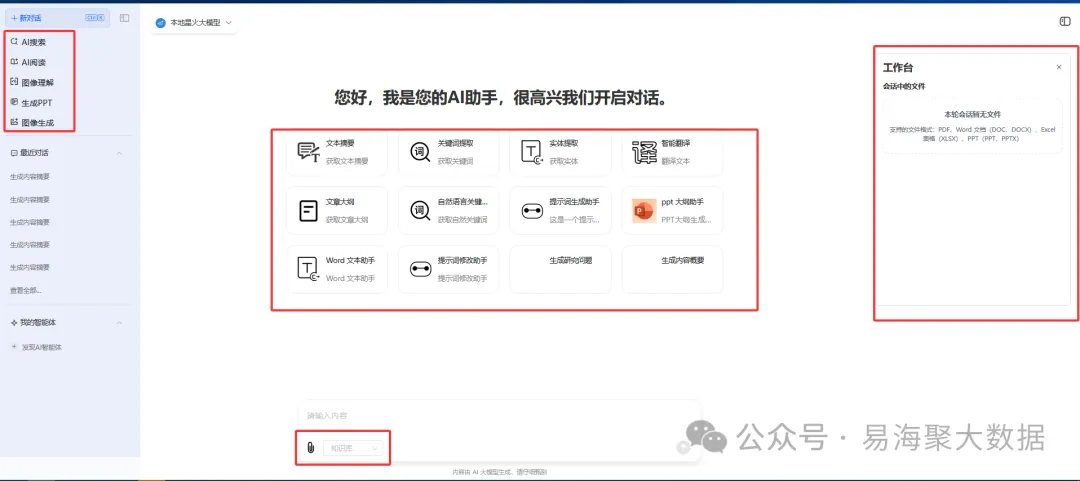Click 查看全部 to view all conversations
Screen dimensions: 1080x481
(x=25, y=290)
